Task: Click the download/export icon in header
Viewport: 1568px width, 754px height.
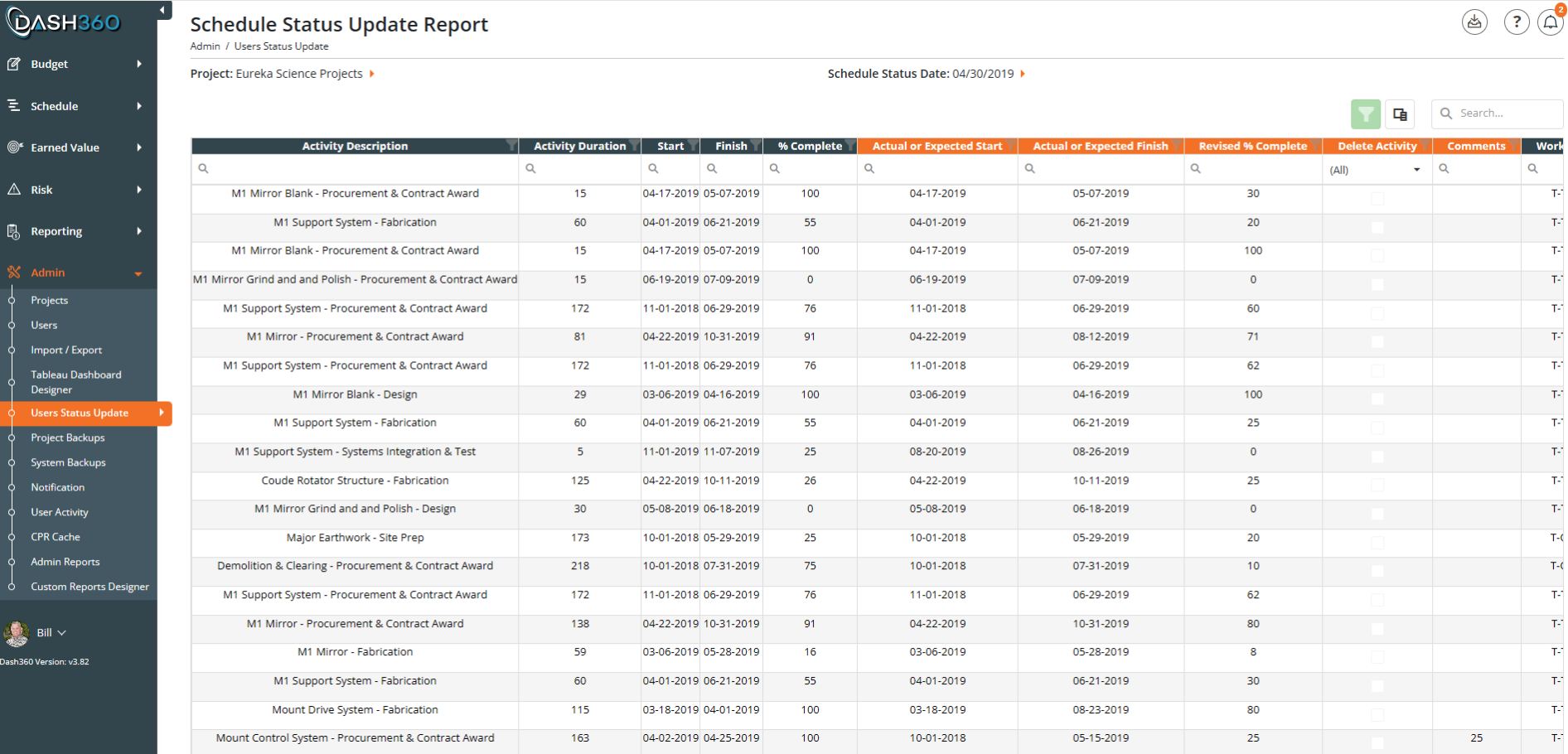Action: [1474, 22]
